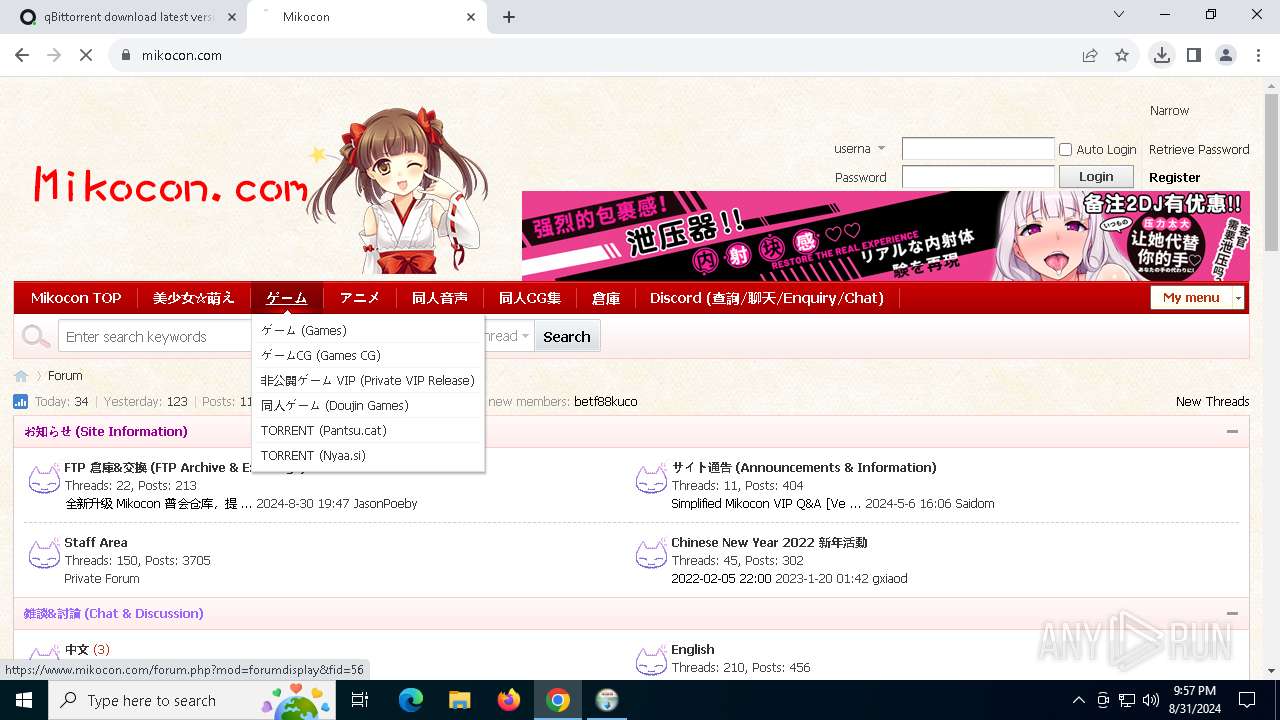Open 美少女☆萌え nav item
Viewport: 1280px width, 720px height.
(x=193, y=298)
